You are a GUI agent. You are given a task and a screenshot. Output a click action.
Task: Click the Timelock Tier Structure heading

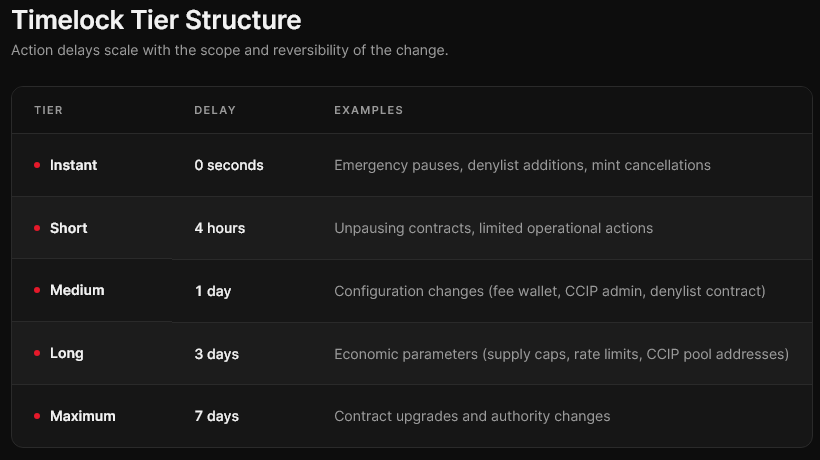click(156, 20)
